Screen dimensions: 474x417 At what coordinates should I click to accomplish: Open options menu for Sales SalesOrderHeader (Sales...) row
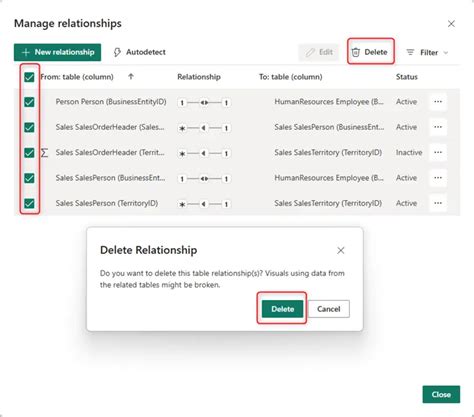pos(438,127)
